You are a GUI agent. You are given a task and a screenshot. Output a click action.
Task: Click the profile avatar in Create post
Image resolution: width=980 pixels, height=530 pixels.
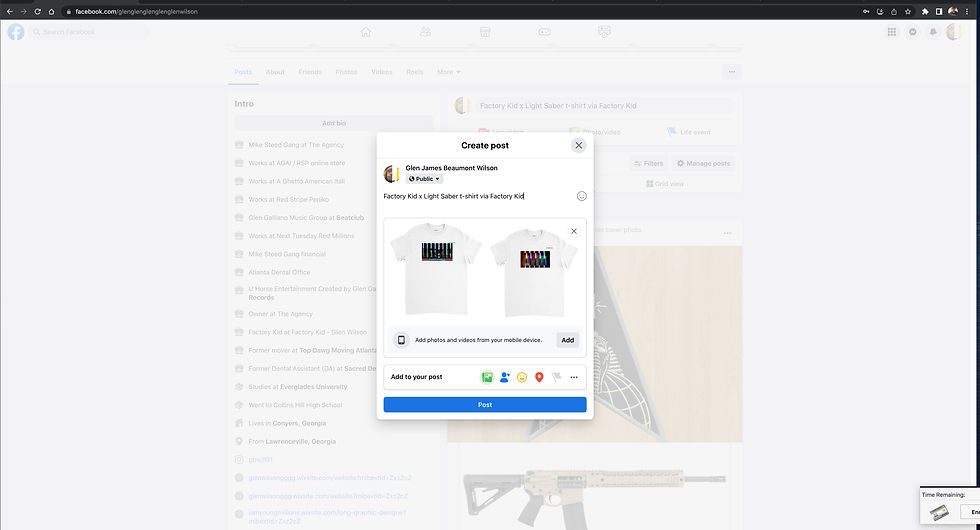click(x=391, y=174)
